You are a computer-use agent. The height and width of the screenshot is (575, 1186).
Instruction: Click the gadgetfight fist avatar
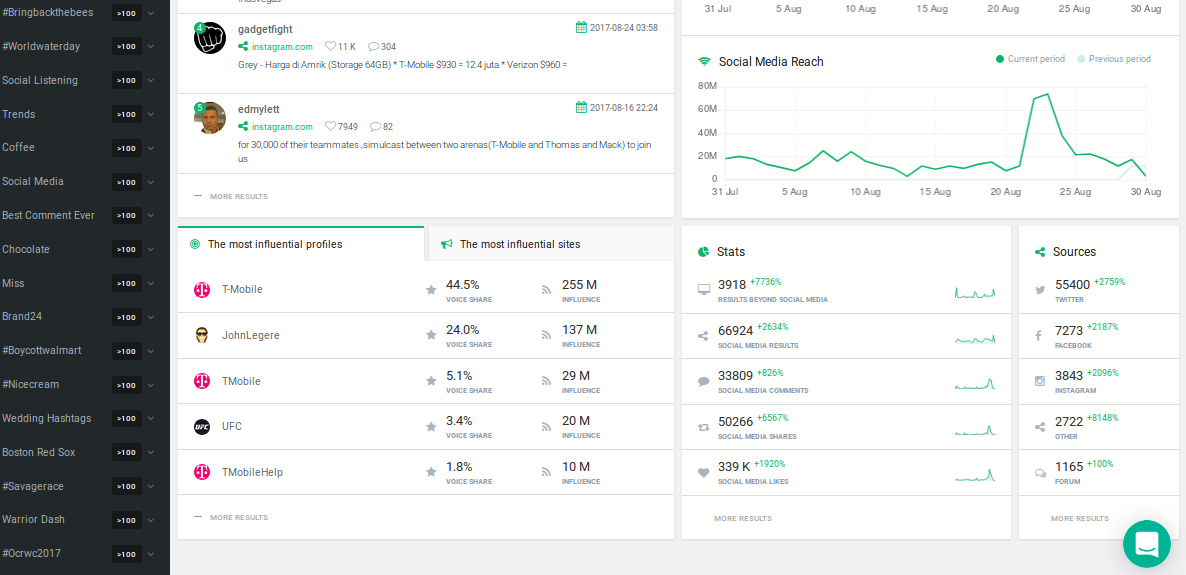(210, 38)
